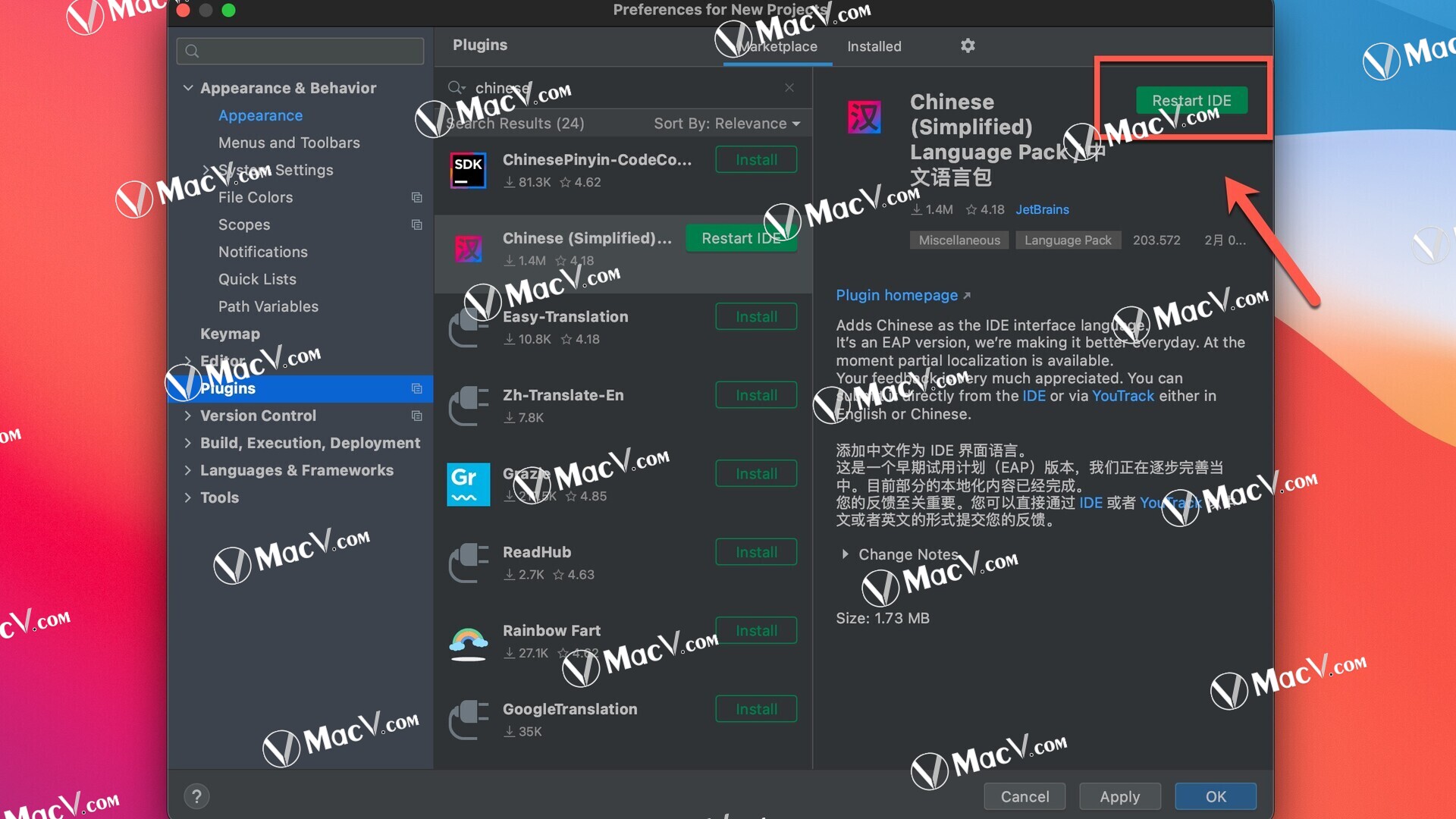Switch to the Marketplace tab
The image size is (1456, 819).
click(x=777, y=46)
